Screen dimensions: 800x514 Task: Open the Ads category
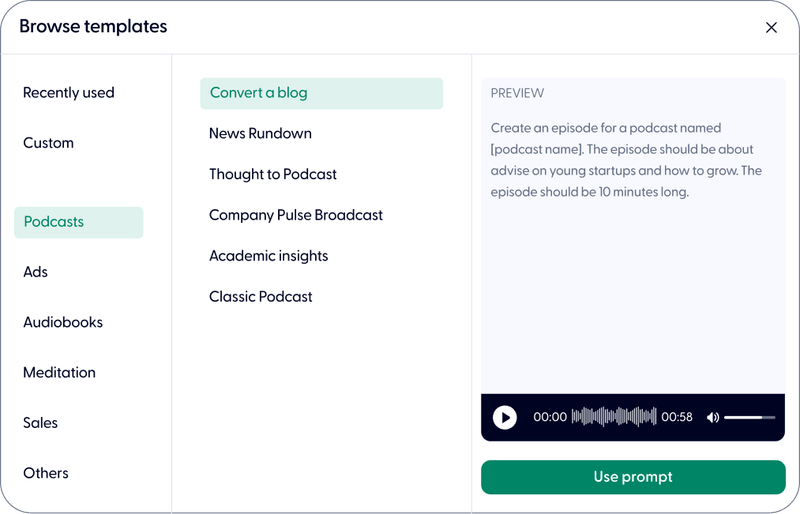pyautogui.click(x=36, y=272)
